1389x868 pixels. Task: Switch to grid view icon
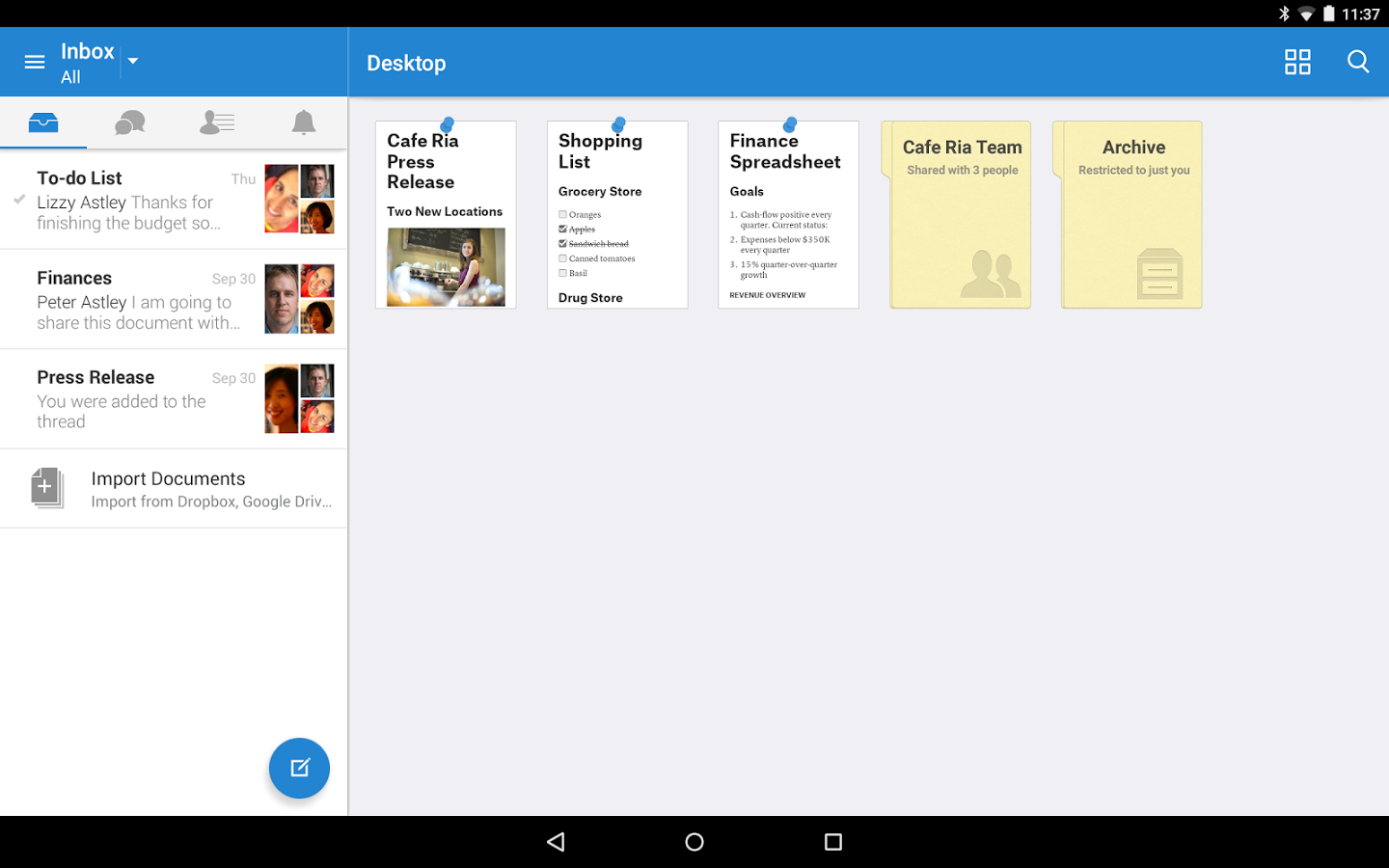pos(1297,63)
